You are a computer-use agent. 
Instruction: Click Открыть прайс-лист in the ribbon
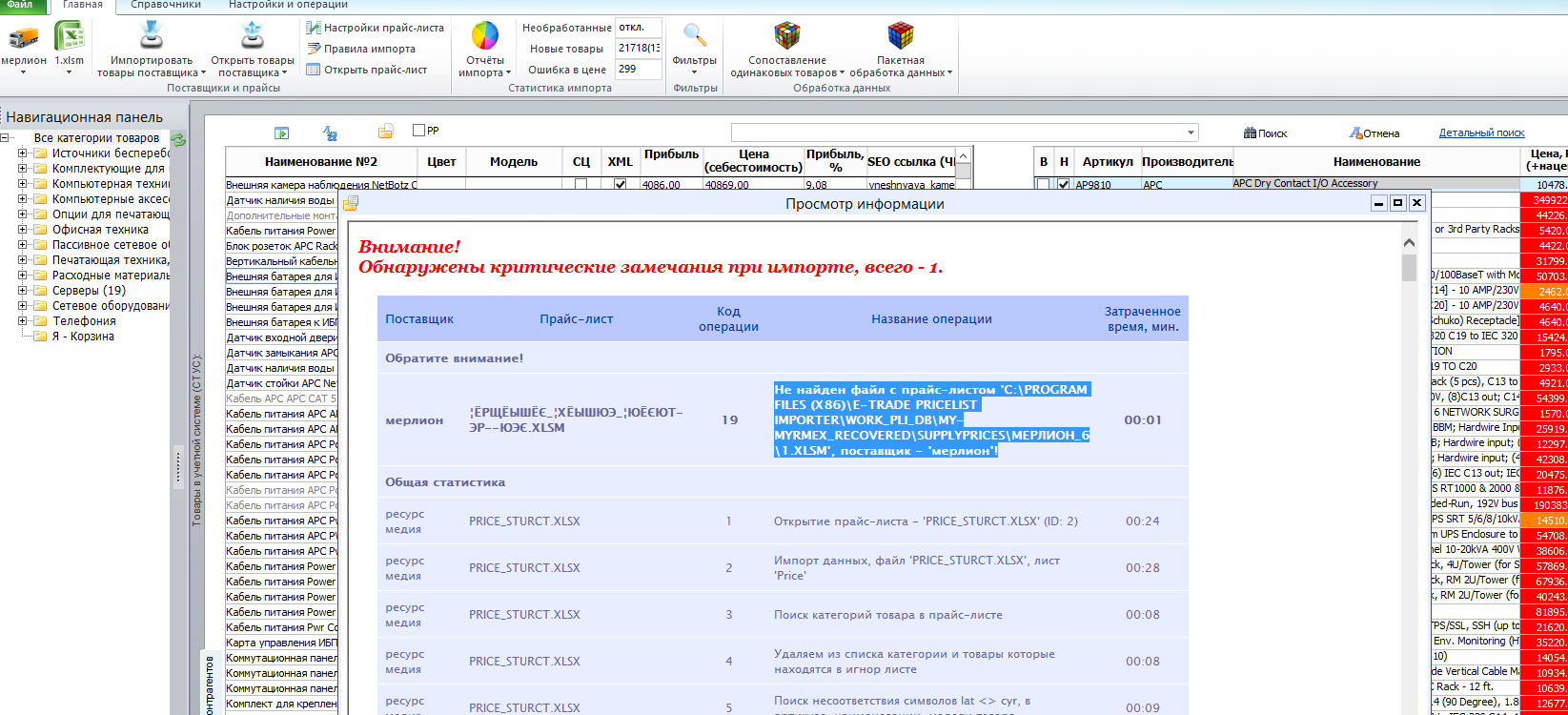coord(366,70)
